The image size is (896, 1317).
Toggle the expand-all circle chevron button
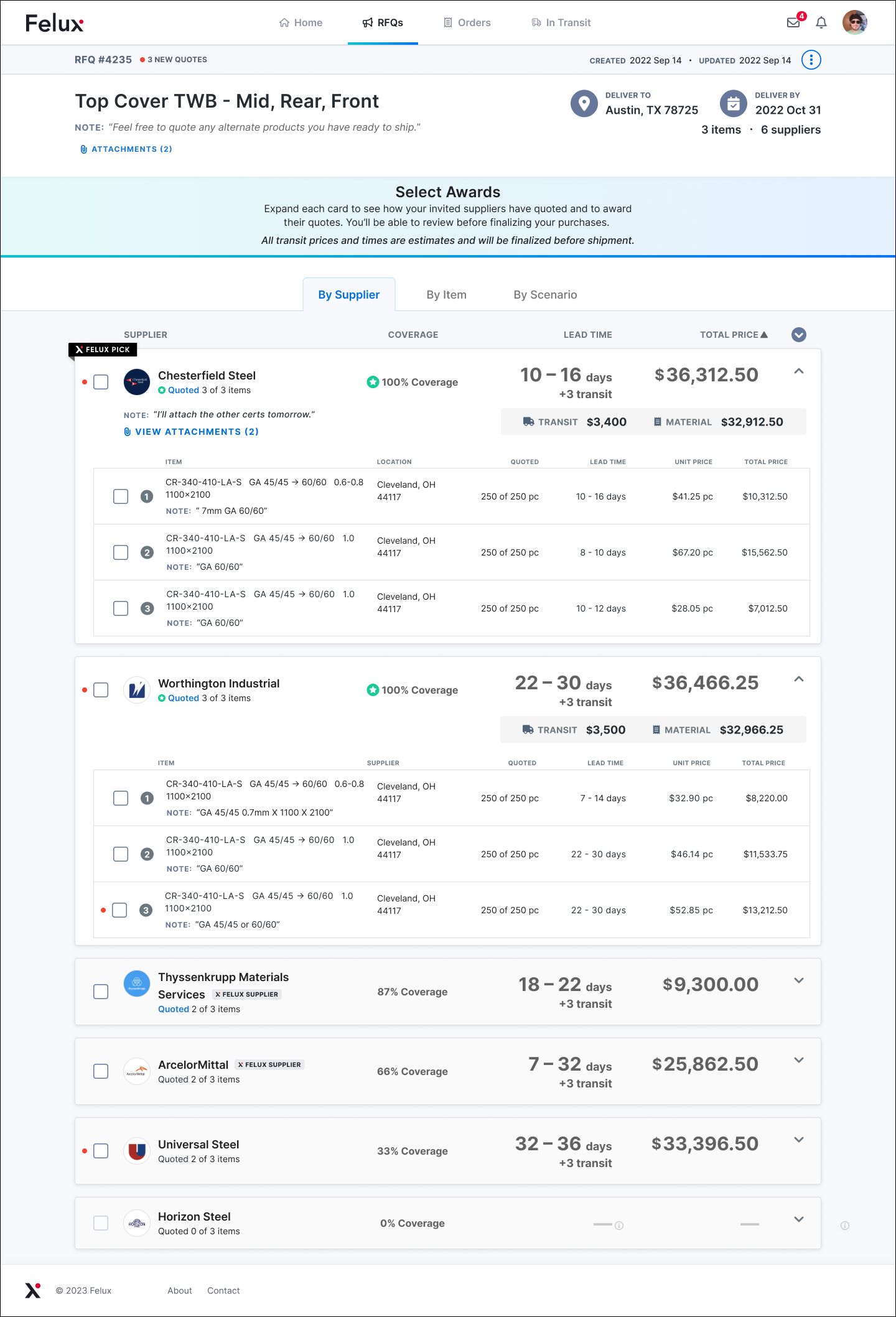799,335
